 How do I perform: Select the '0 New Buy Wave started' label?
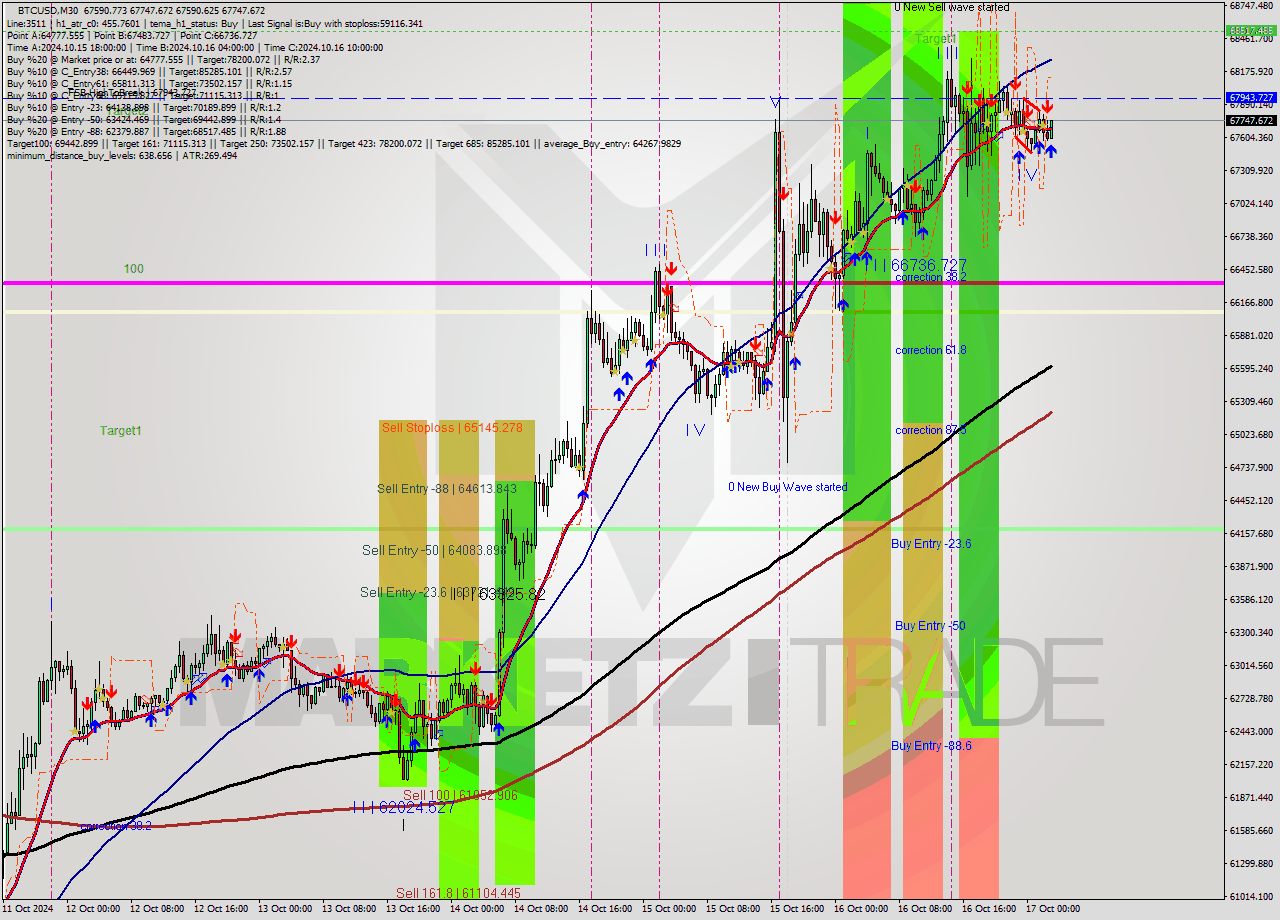(787, 487)
